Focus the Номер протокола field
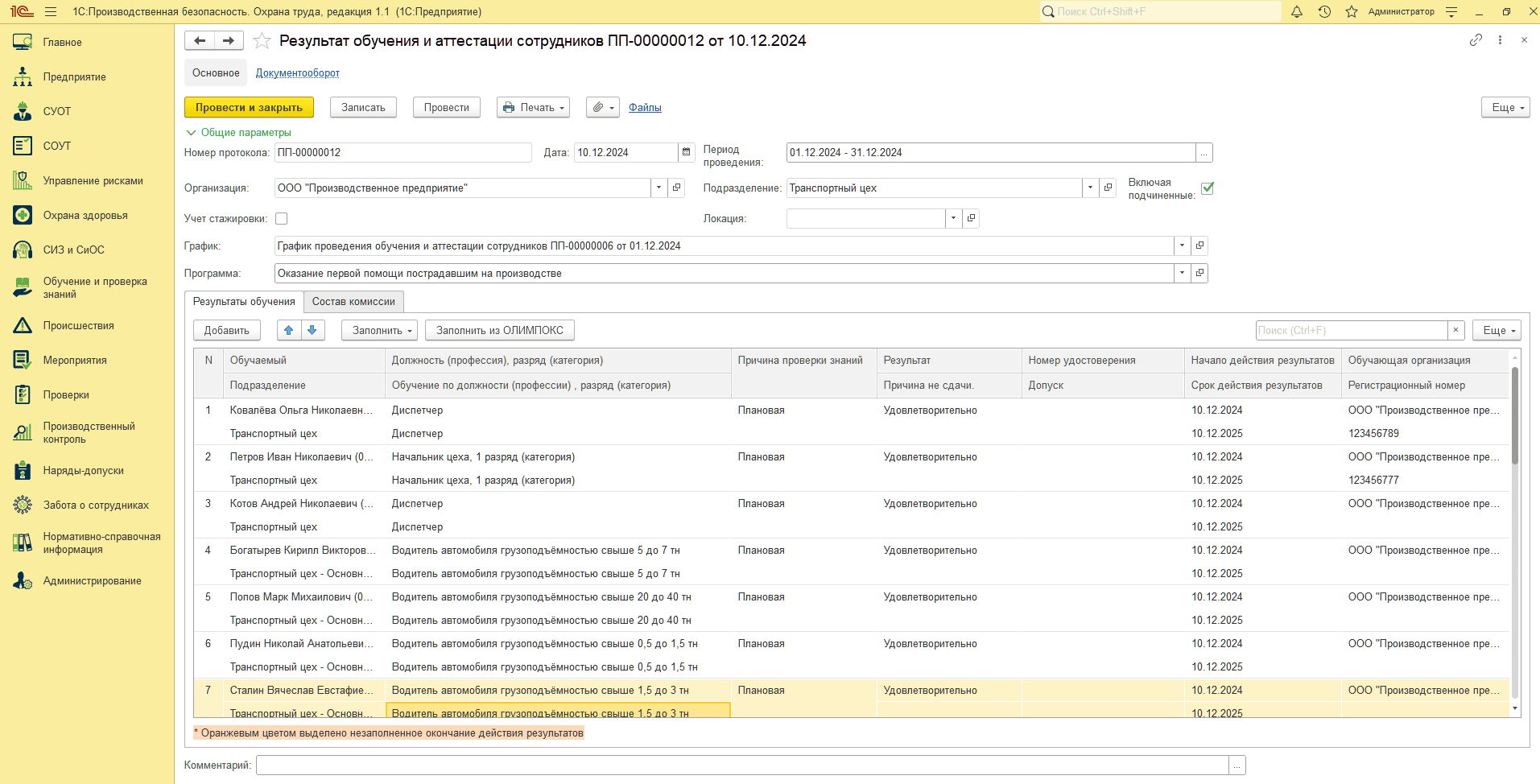Image resolution: width=1540 pixels, height=784 pixels. point(403,152)
